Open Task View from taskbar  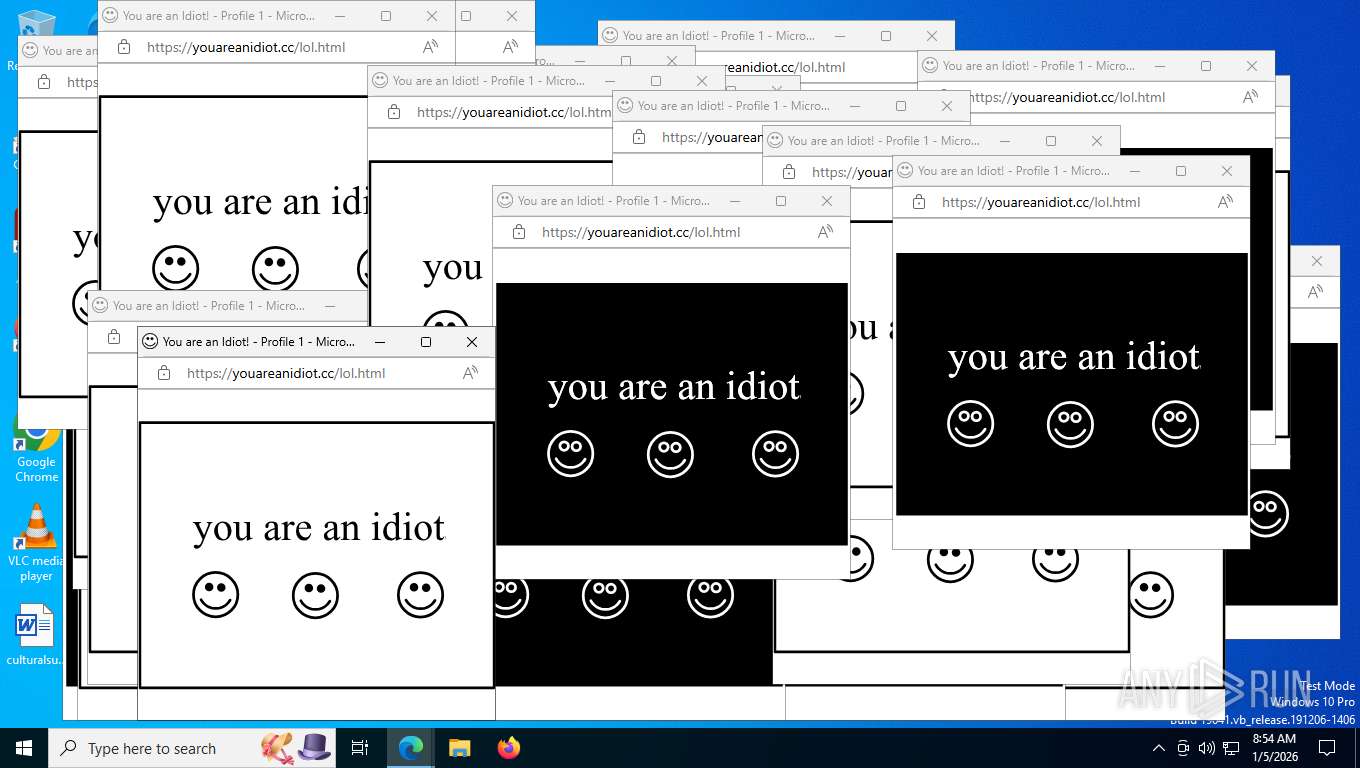[x=360, y=748]
